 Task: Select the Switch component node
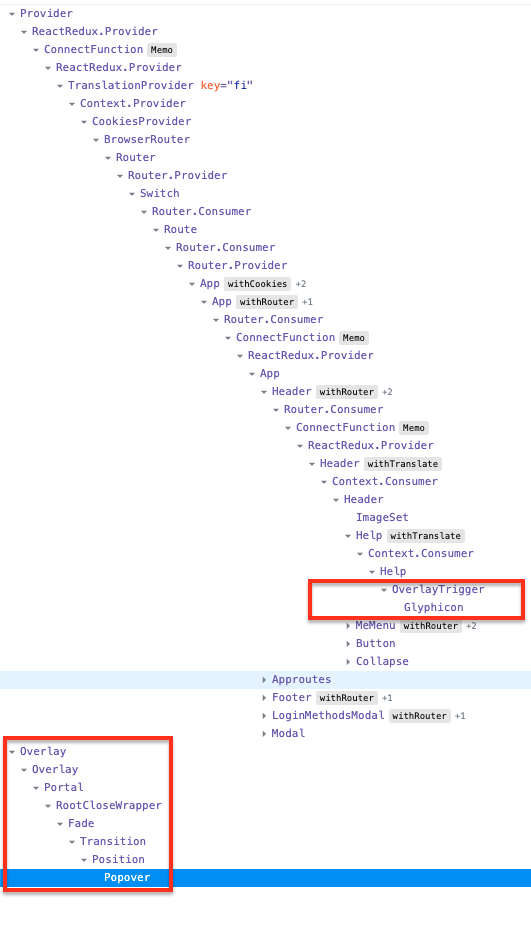coord(160,193)
